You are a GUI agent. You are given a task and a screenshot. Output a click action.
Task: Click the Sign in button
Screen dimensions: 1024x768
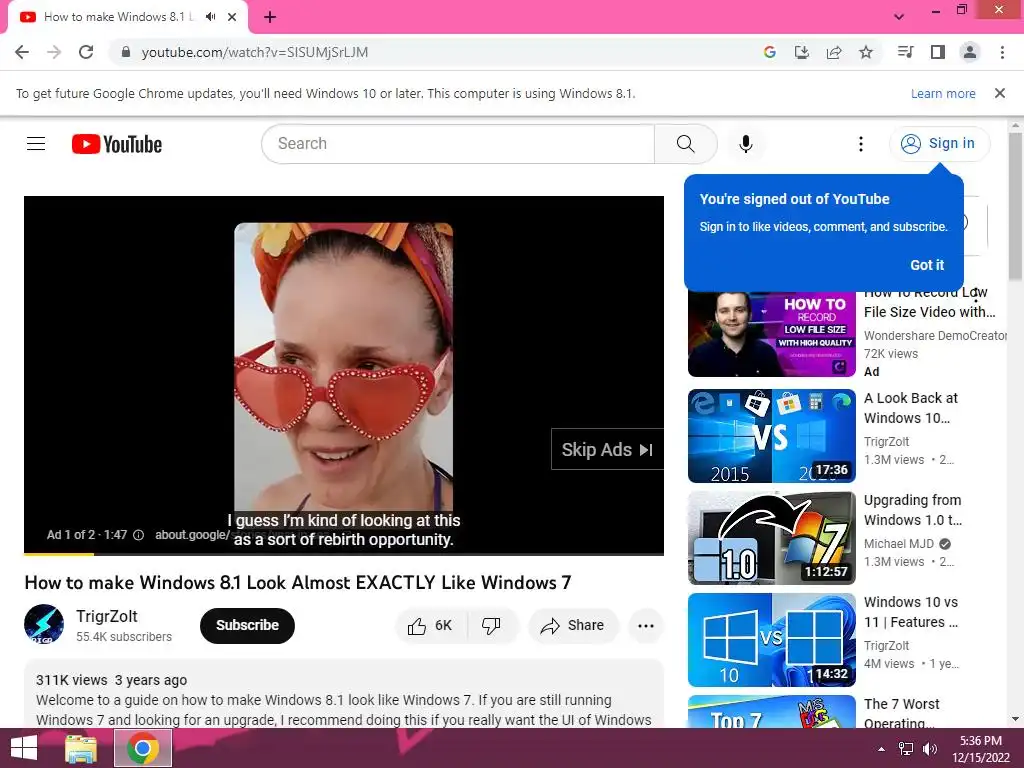point(939,144)
